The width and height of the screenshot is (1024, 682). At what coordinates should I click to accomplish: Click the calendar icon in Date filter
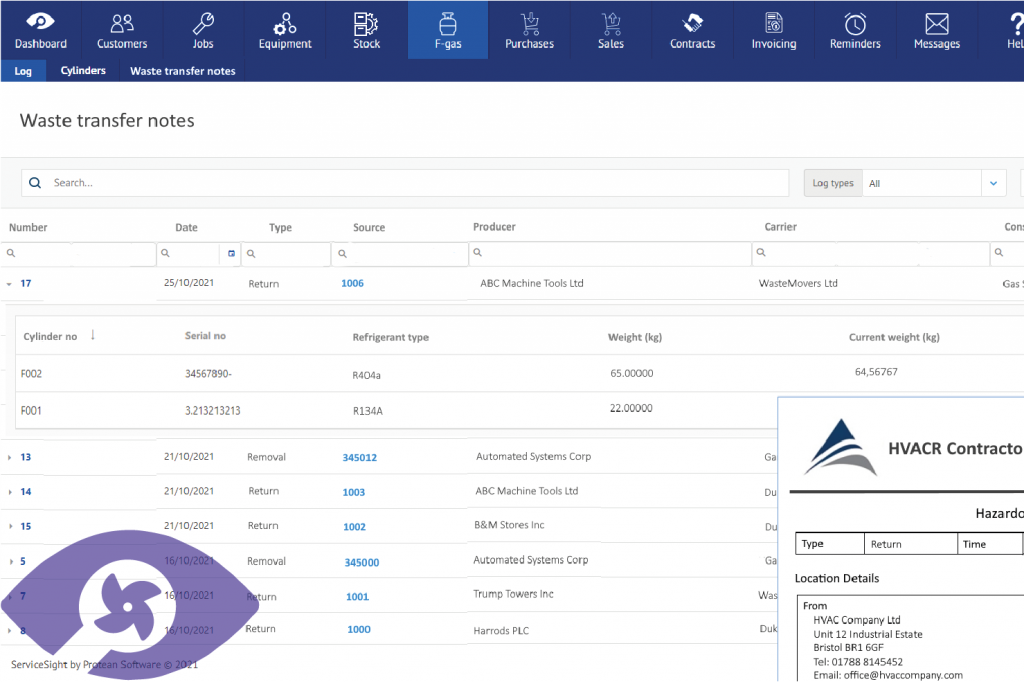231,253
